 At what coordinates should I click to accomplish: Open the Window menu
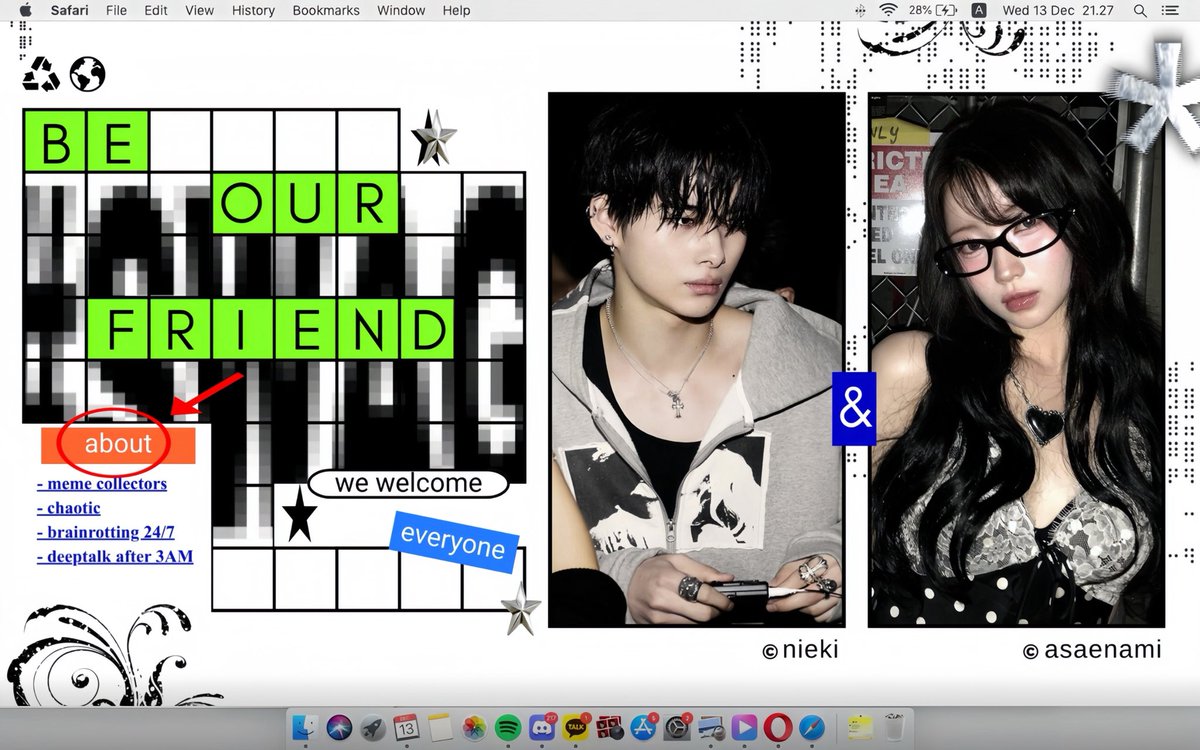[400, 10]
